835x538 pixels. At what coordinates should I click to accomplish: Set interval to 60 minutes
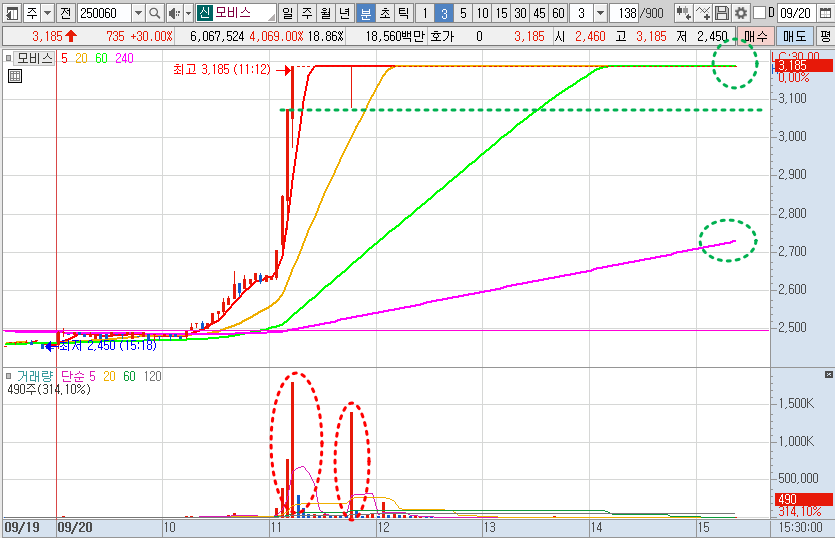point(558,13)
